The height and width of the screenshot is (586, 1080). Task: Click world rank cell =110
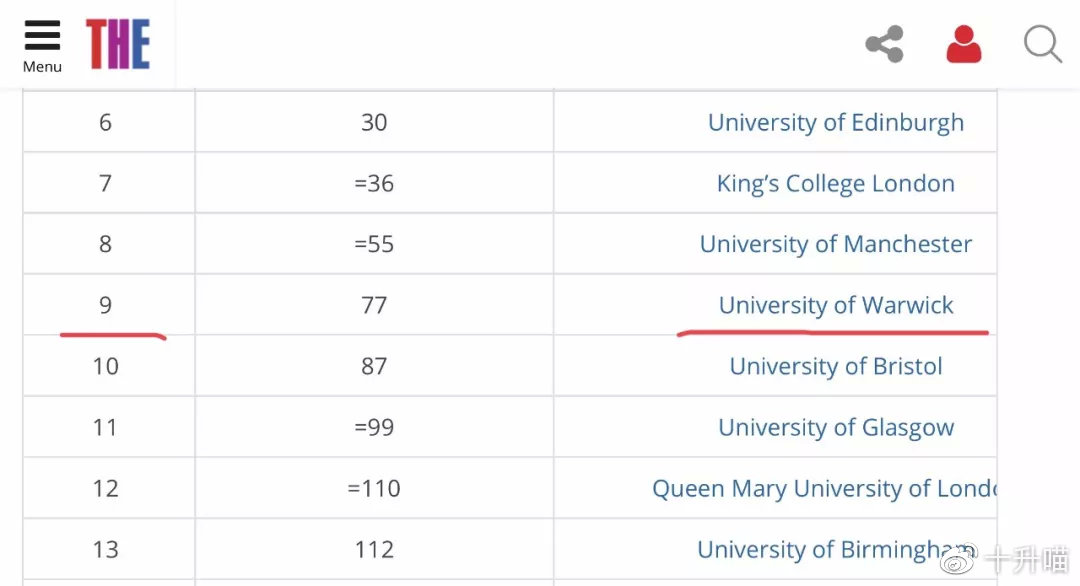(x=374, y=488)
